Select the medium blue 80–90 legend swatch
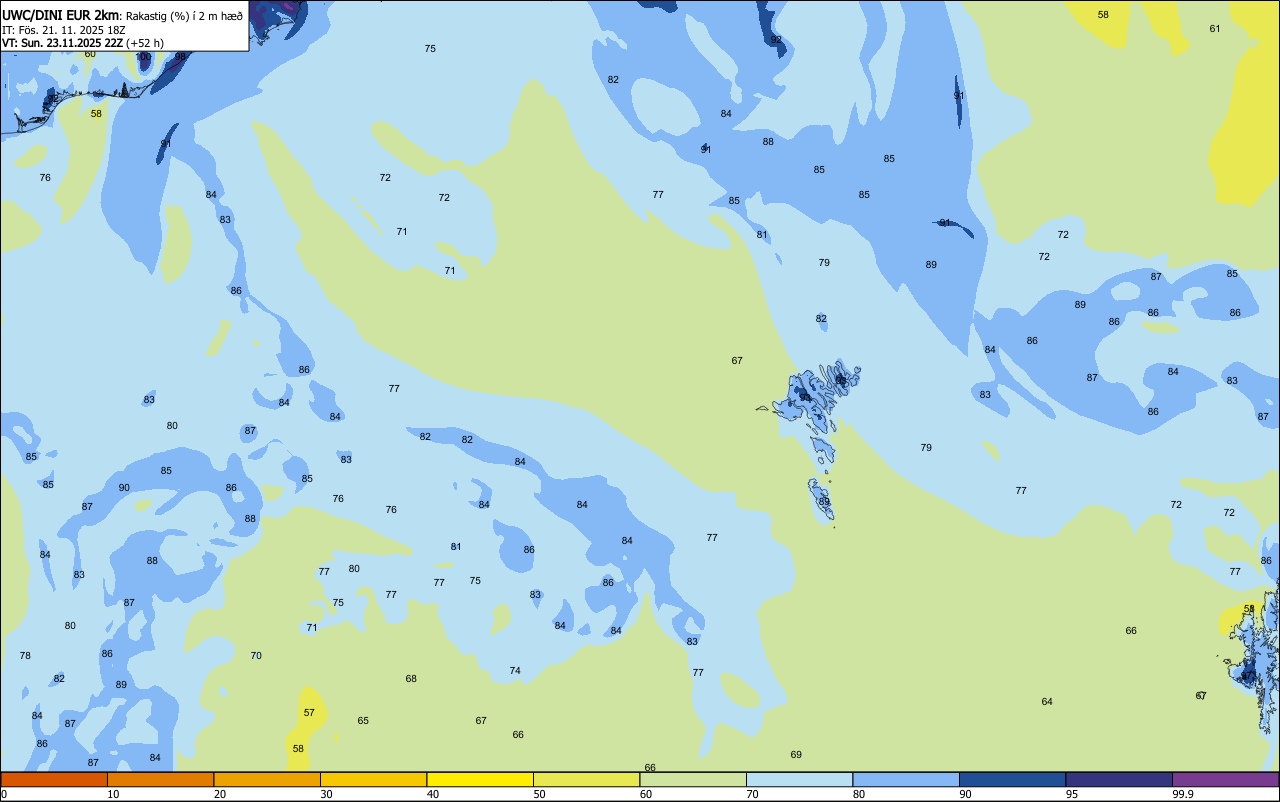 click(x=906, y=779)
